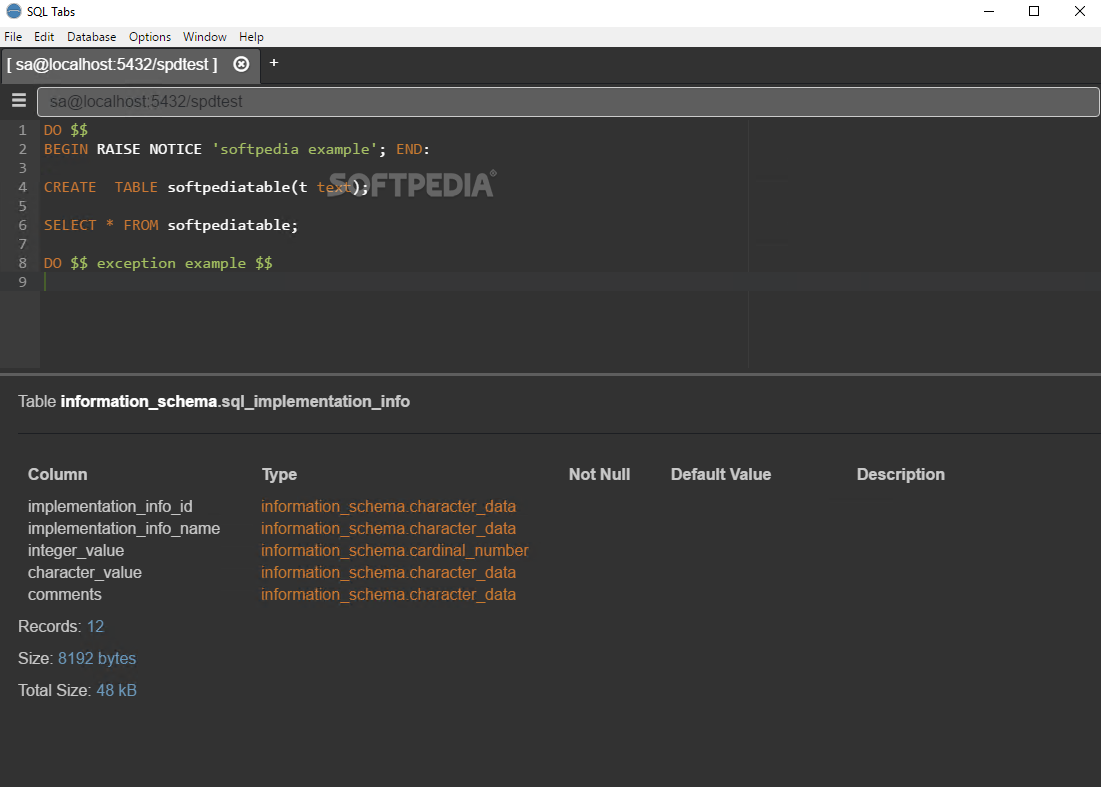This screenshot has width=1101, height=787.
Task: Click the implementation_info_name column name
Action: [x=124, y=528]
